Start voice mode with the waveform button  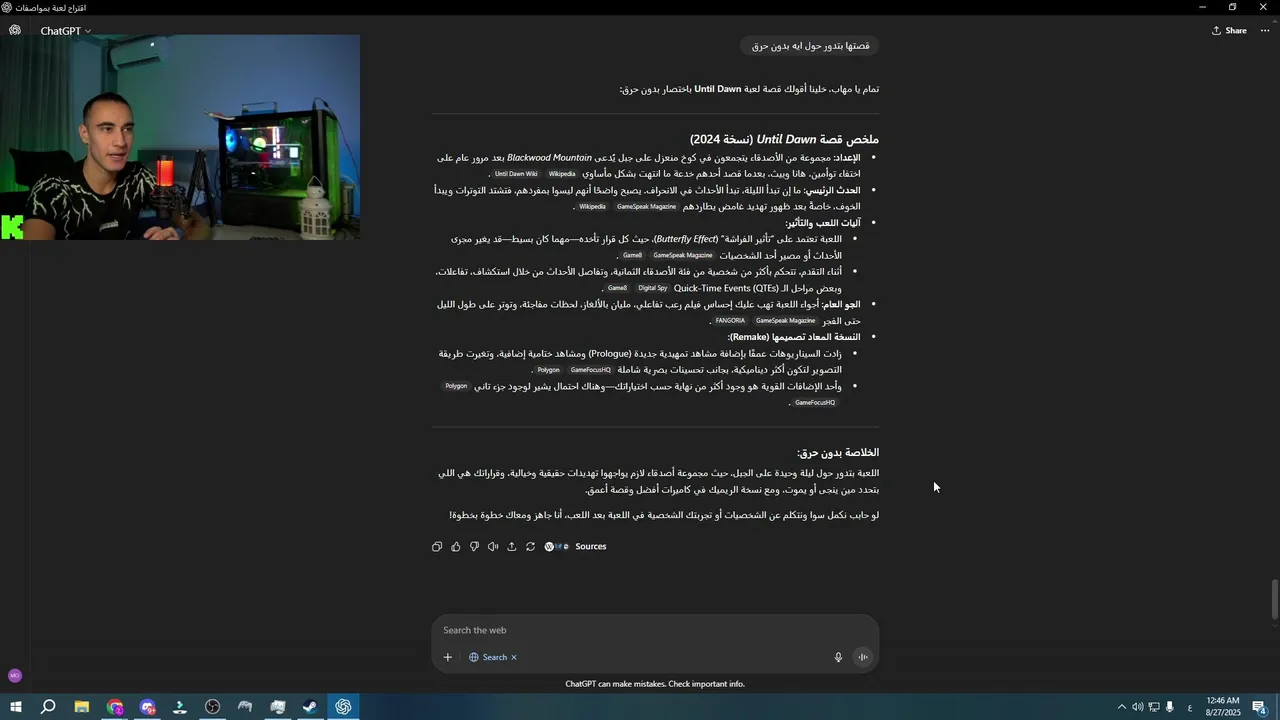tap(863, 657)
